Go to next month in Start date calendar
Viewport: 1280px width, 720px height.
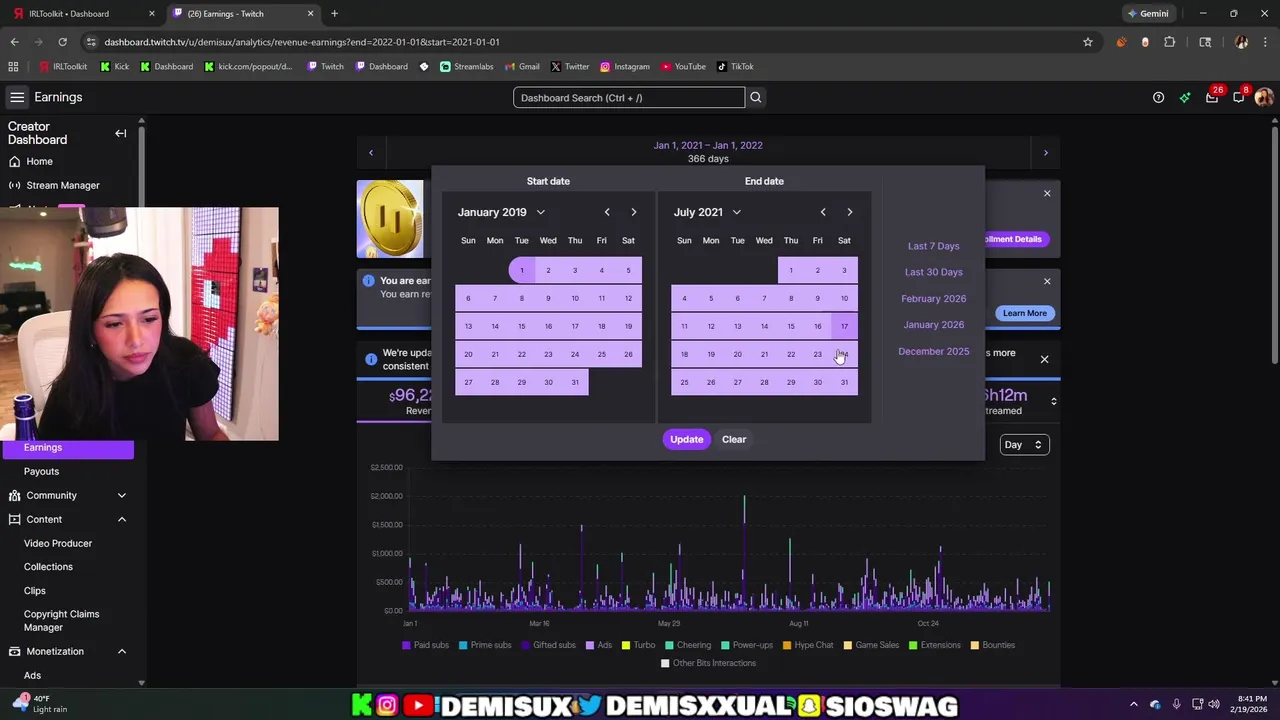pos(633,212)
